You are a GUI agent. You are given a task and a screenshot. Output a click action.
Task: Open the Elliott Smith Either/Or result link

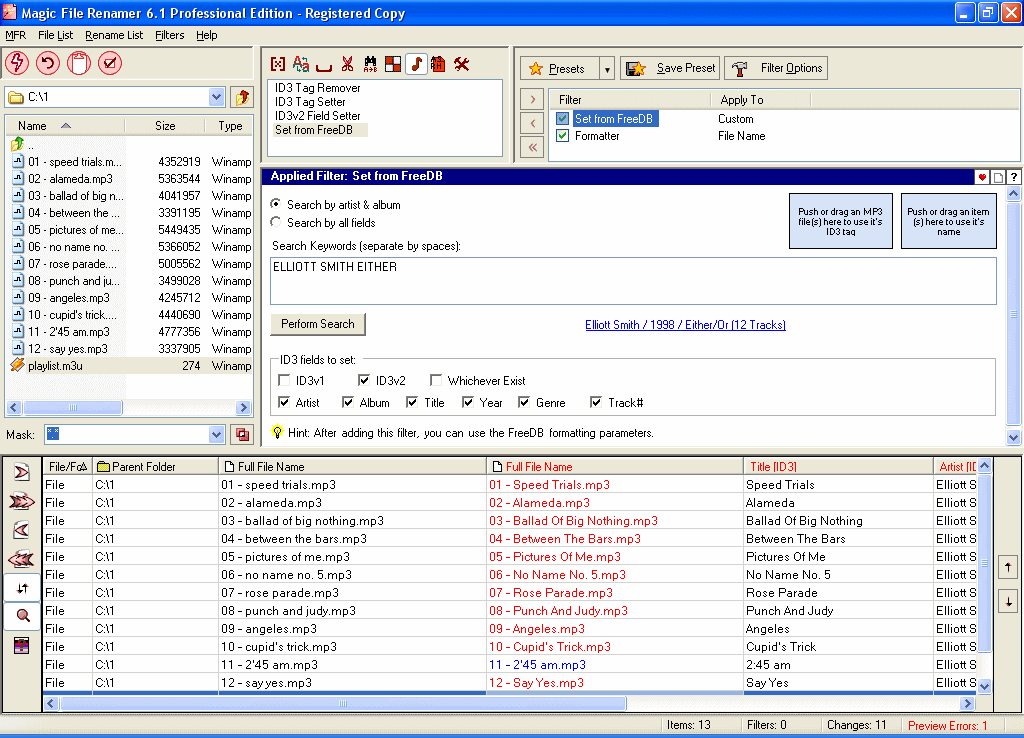pos(685,325)
